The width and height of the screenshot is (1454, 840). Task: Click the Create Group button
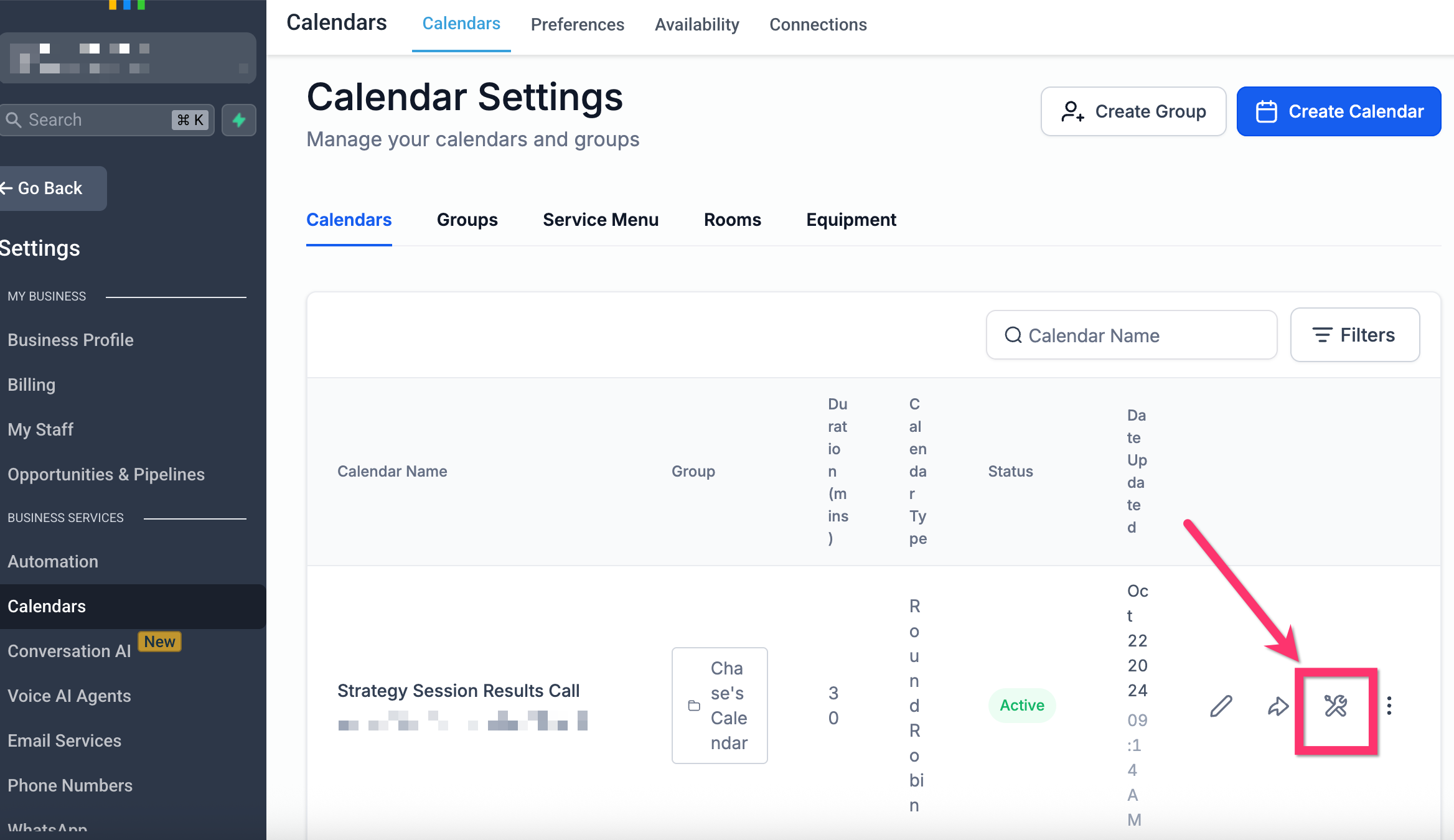coord(1133,111)
